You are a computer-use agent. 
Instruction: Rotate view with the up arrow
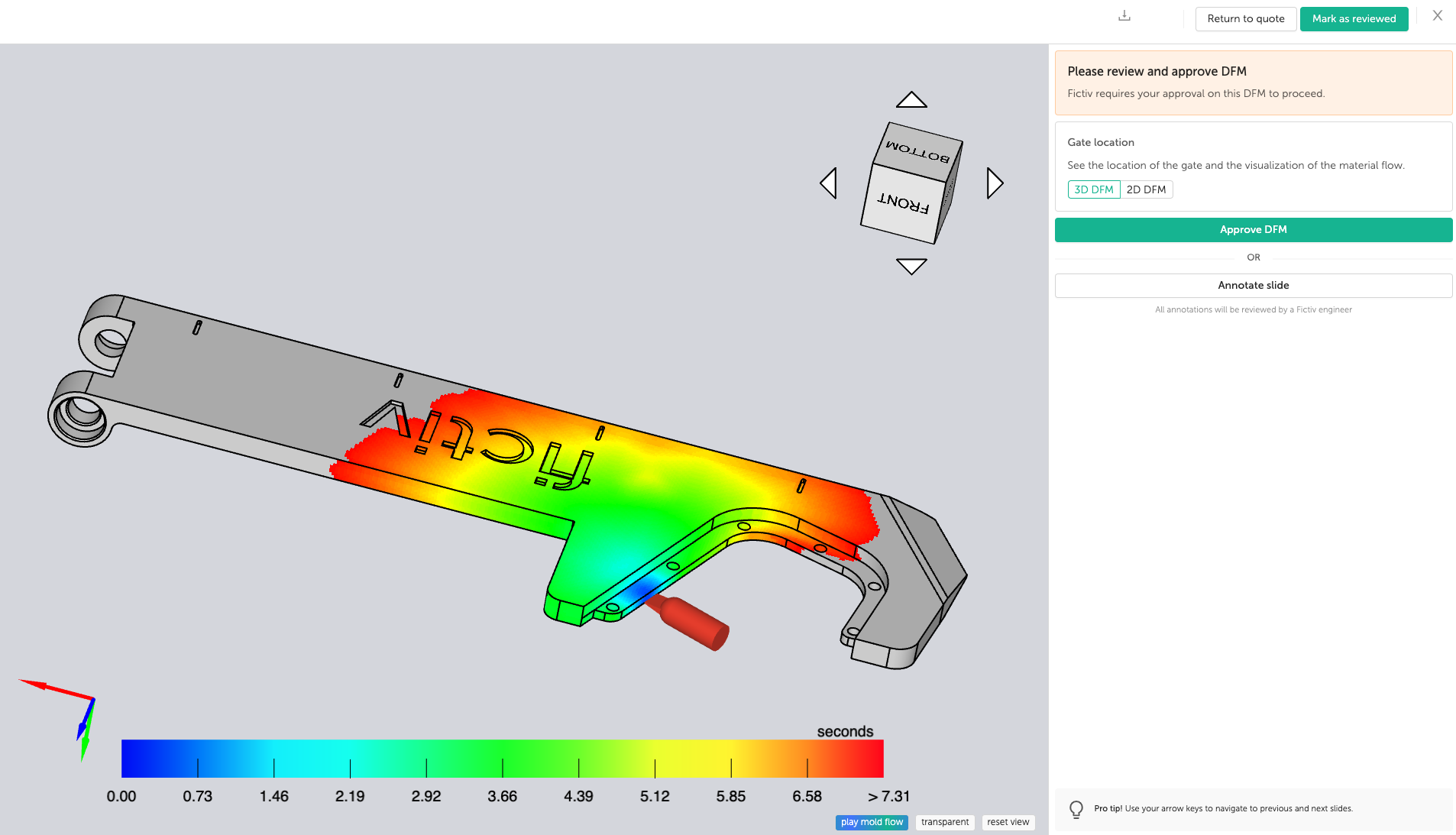click(x=911, y=100)
